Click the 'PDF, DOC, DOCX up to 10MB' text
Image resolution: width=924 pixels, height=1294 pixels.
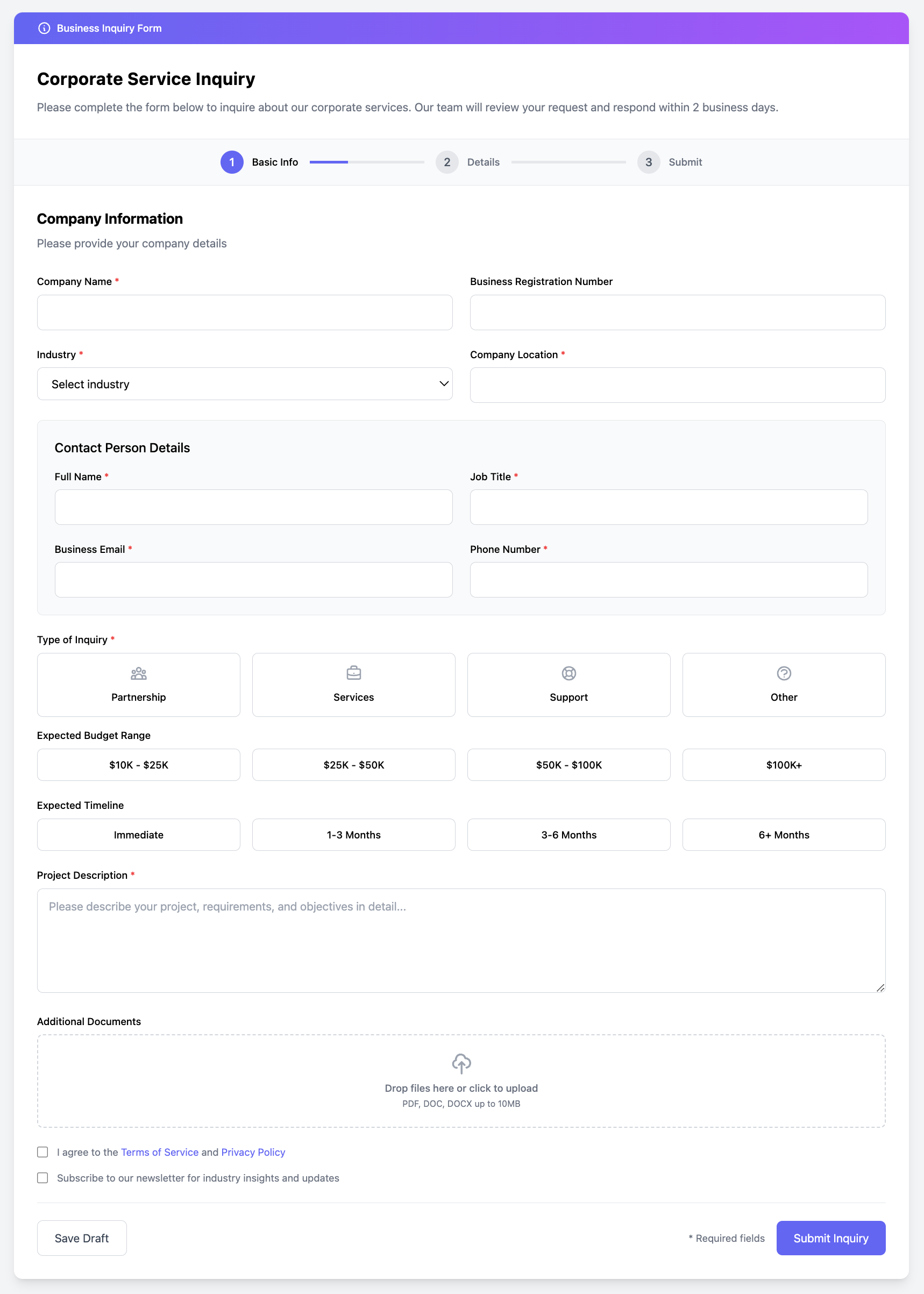tap(461, 1104)
